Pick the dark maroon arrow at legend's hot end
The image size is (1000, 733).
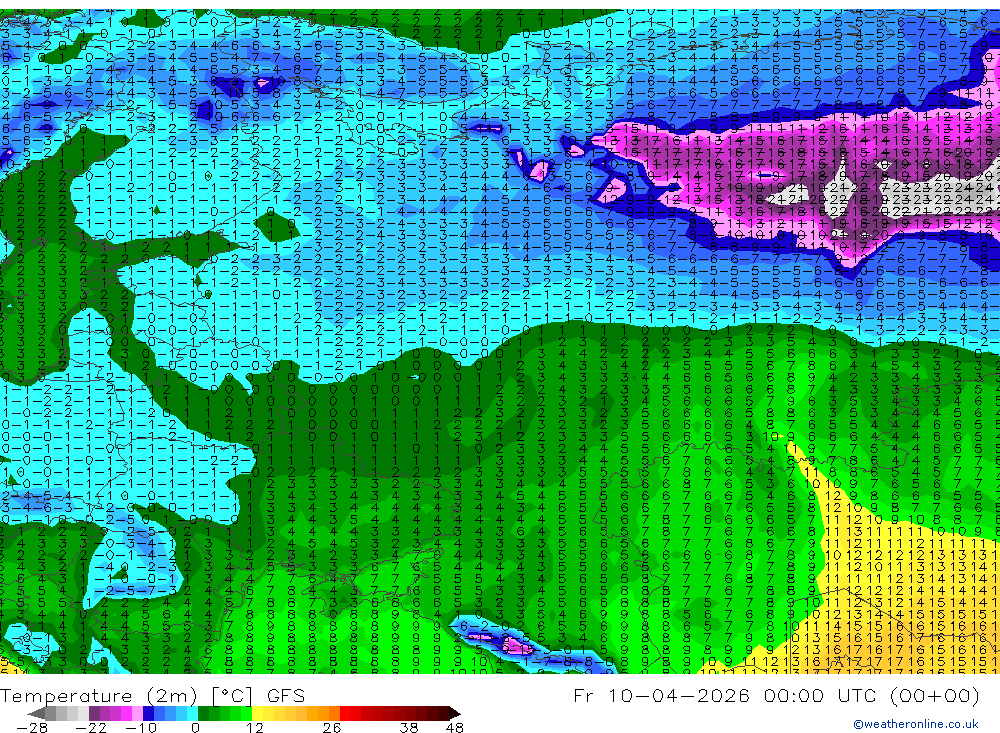pos(454,713)
